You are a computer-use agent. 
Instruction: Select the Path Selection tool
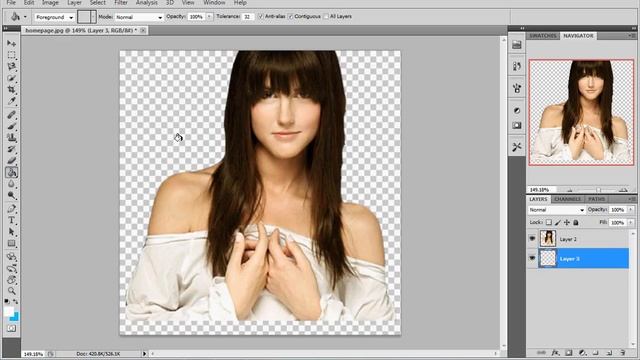(x=11, y=232)
